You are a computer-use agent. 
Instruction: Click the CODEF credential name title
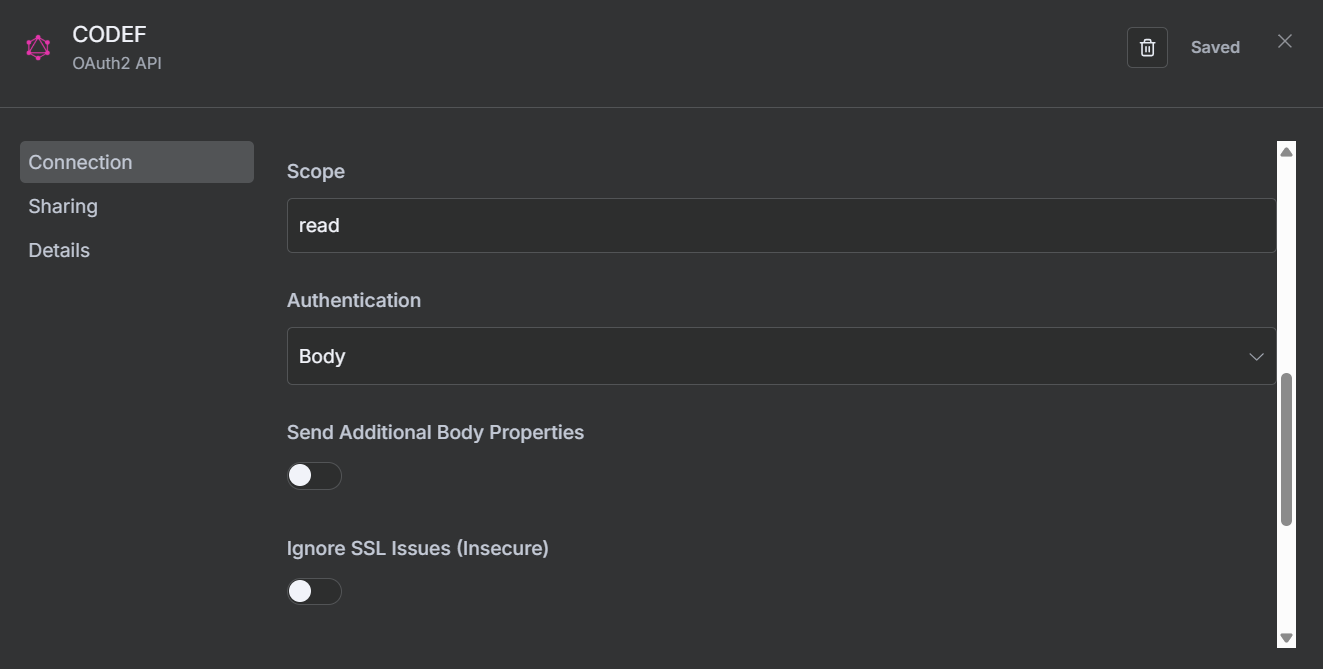(109, 34)
